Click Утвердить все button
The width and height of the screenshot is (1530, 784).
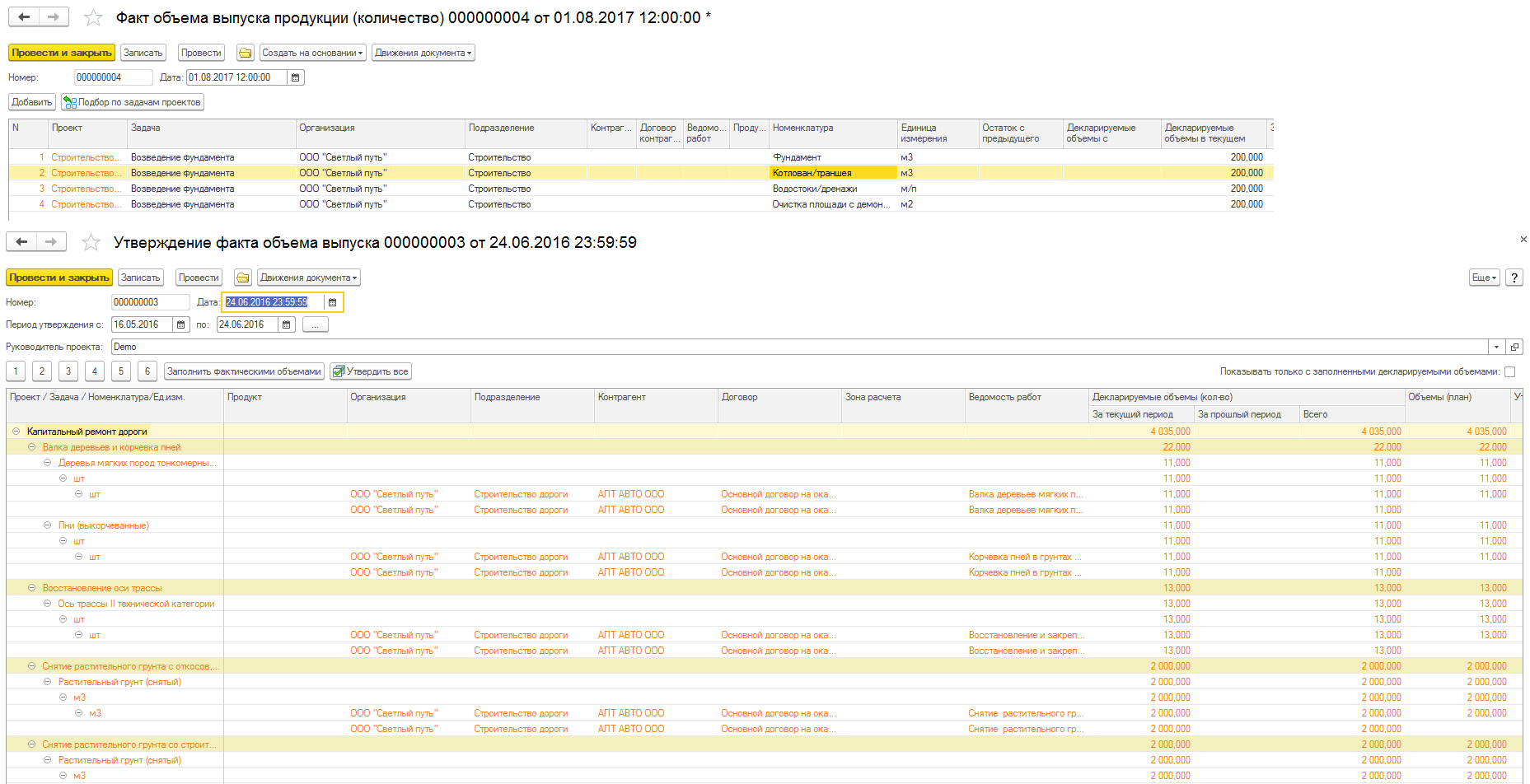(x=371, y=371)
